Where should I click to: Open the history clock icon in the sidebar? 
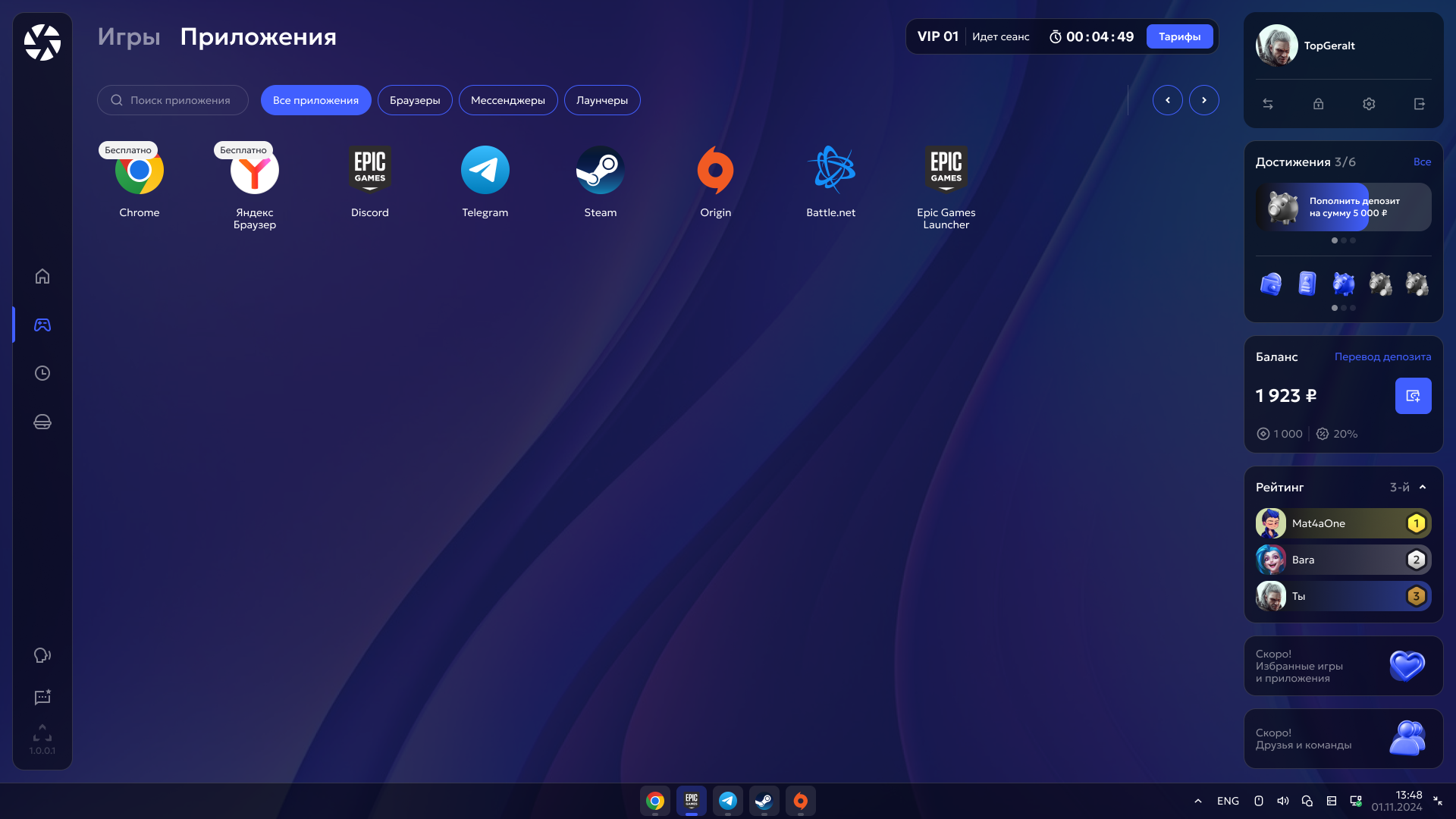[42, 373]
